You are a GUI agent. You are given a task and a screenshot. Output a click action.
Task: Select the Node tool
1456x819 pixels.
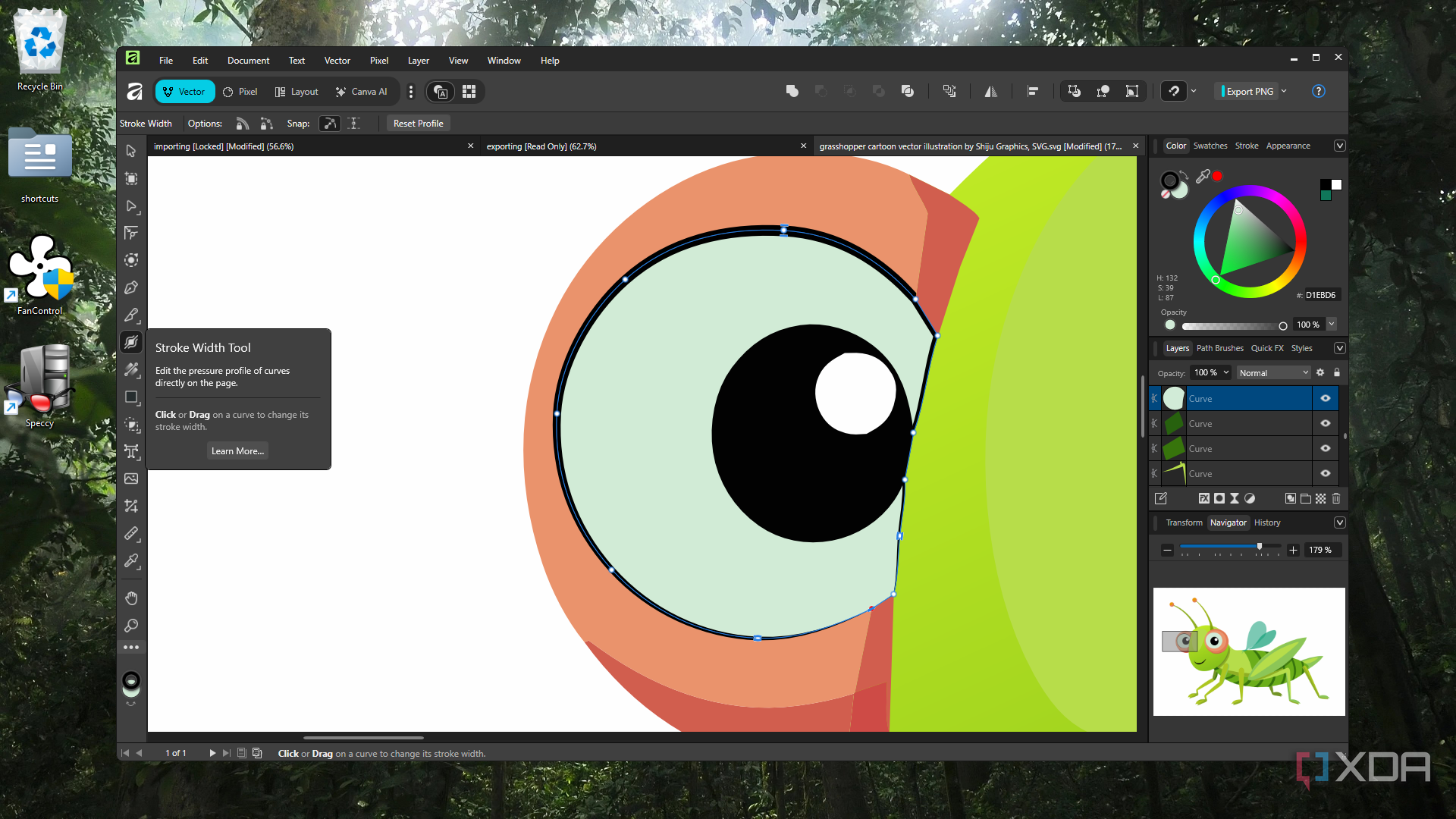tap(131, 206)
